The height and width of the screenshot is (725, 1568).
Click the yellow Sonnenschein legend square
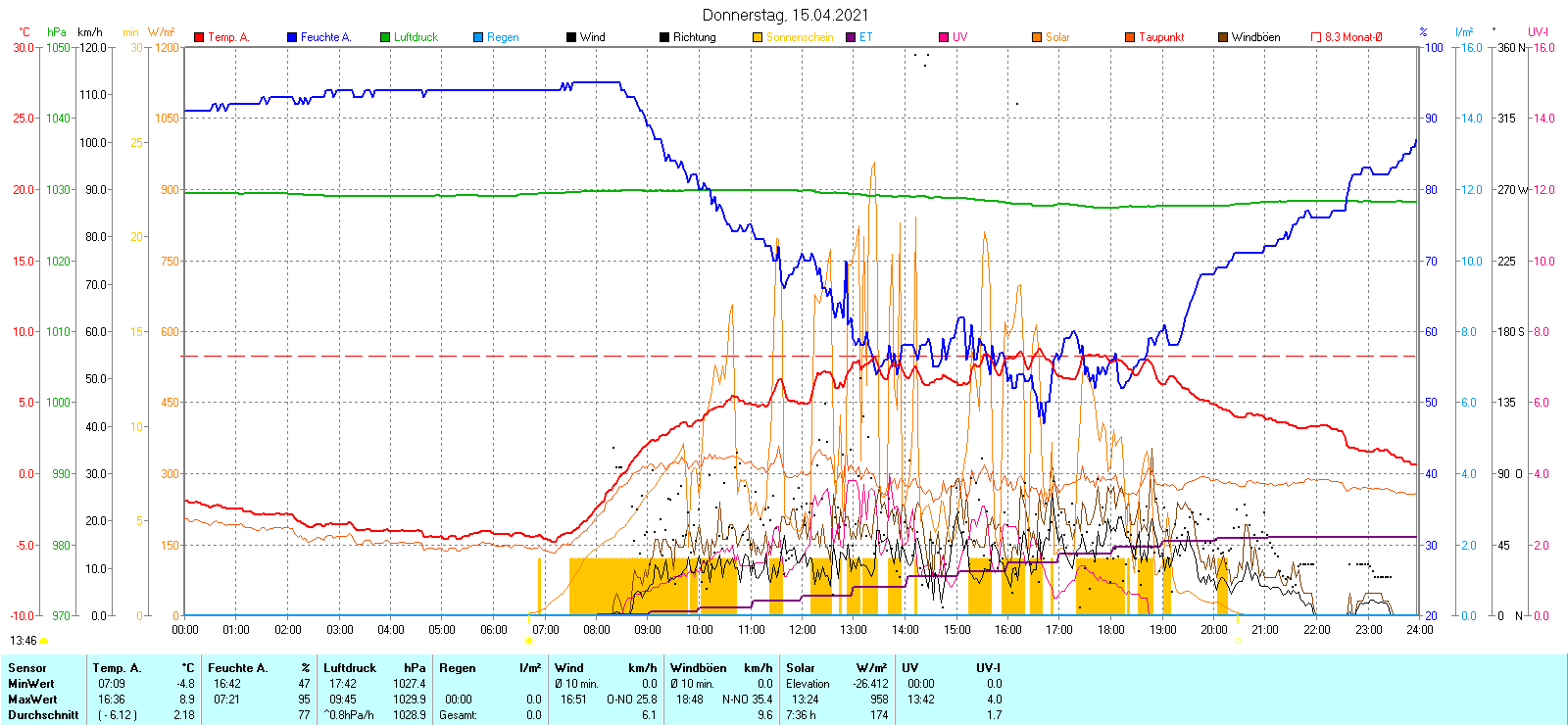pos(758,37)
